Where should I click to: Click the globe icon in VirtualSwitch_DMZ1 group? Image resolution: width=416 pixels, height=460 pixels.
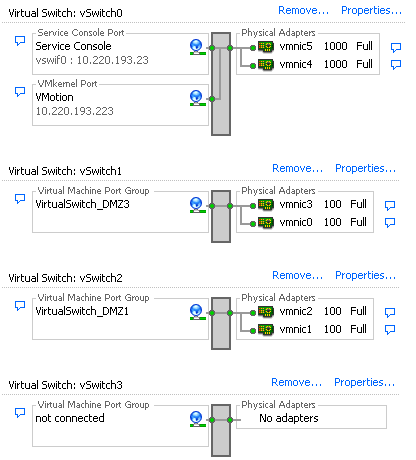[x=197, y=312]
